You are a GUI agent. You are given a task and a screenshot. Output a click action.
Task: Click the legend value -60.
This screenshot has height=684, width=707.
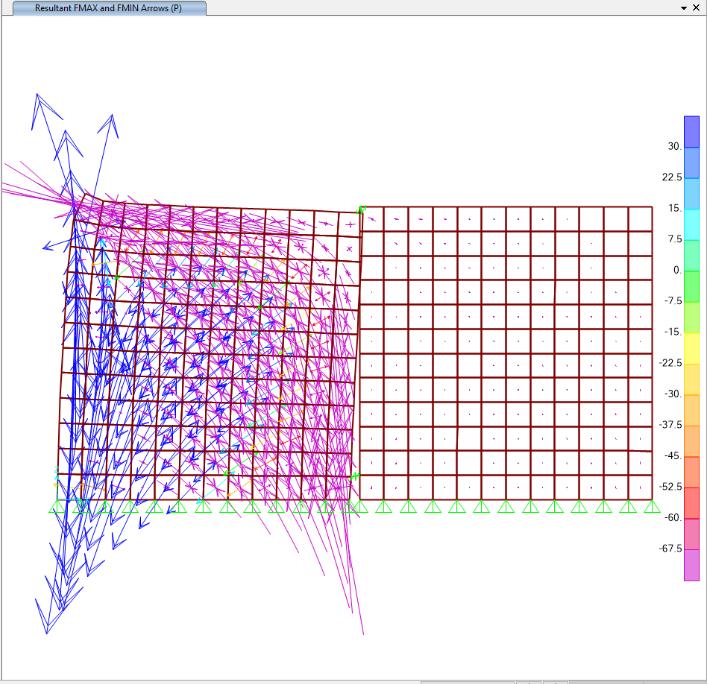(x=673, y=518)
